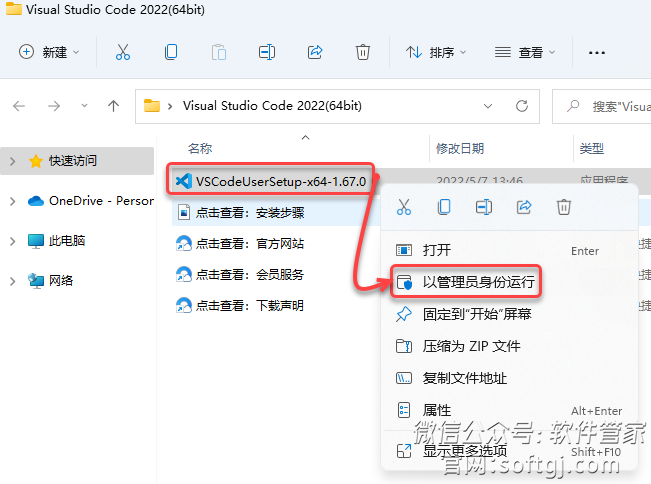Click the 此电脑 monitor icon

[36, 241]
